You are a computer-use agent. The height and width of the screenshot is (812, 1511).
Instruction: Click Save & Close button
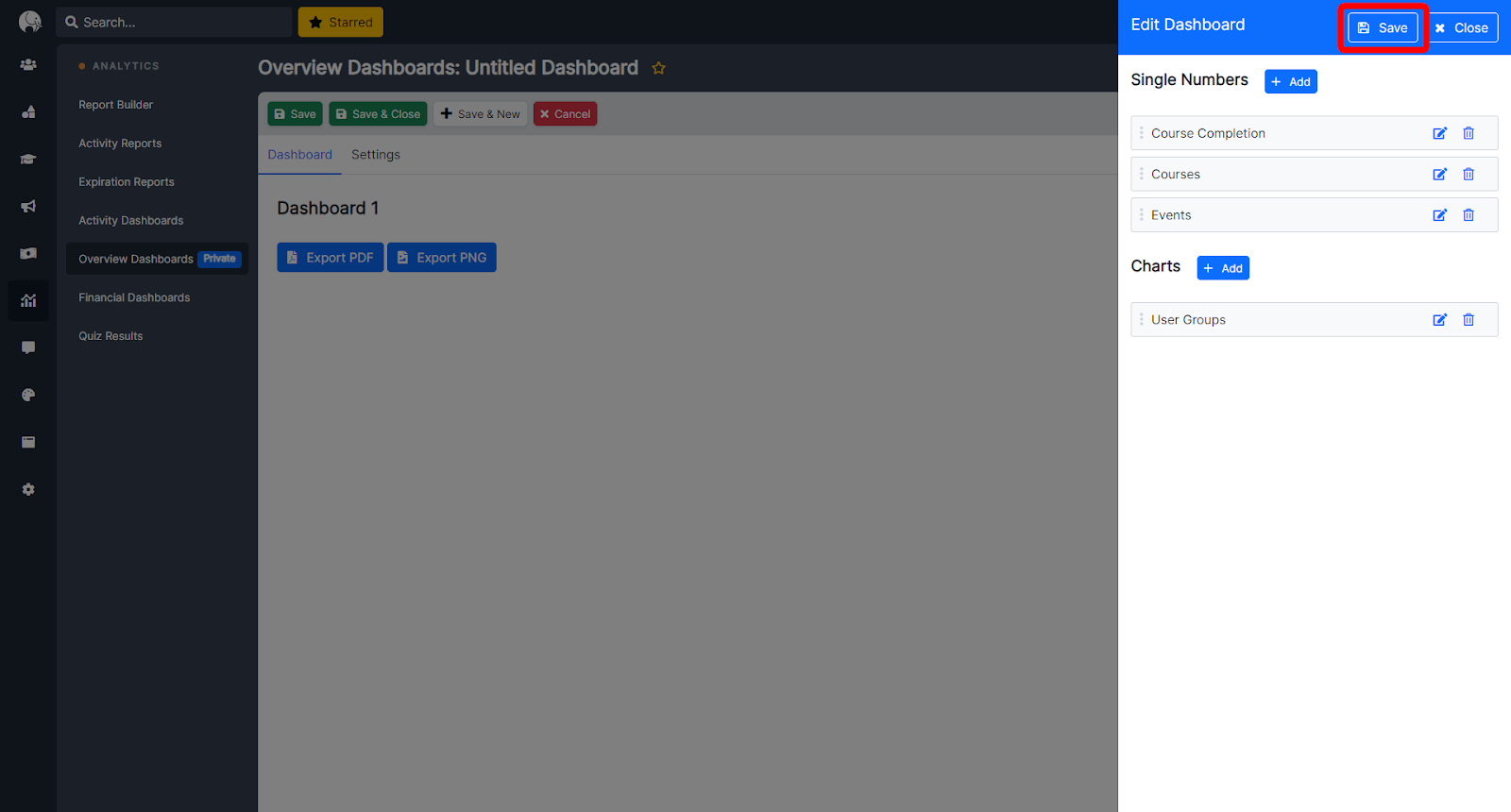pyautogui.click(x=378, y=114)
